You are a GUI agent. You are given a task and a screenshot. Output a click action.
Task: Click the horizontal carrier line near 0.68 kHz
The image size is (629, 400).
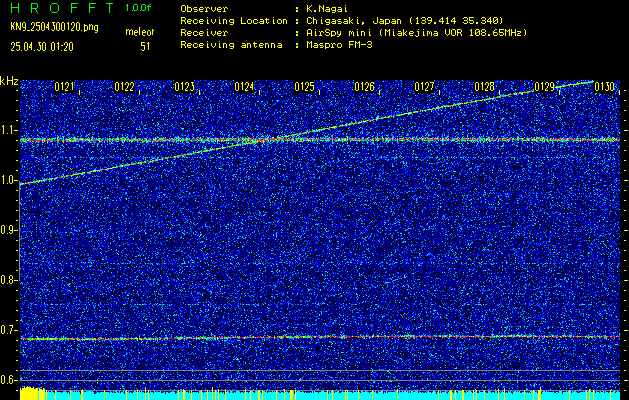click(320, 337)
